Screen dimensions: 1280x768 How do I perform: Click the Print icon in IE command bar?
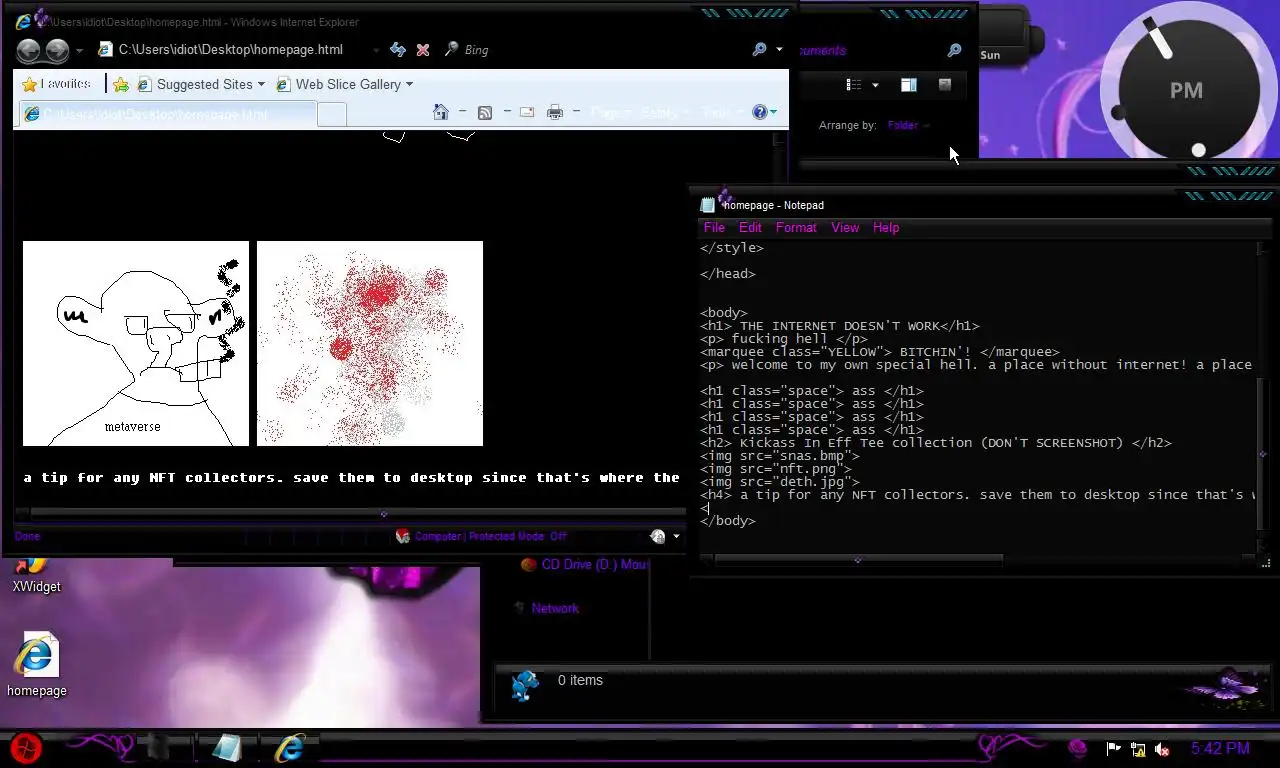click(x=555, y=112)
